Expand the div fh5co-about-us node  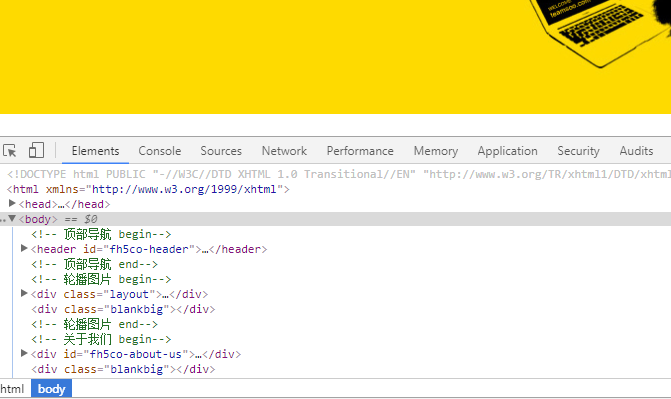[24, 353]
